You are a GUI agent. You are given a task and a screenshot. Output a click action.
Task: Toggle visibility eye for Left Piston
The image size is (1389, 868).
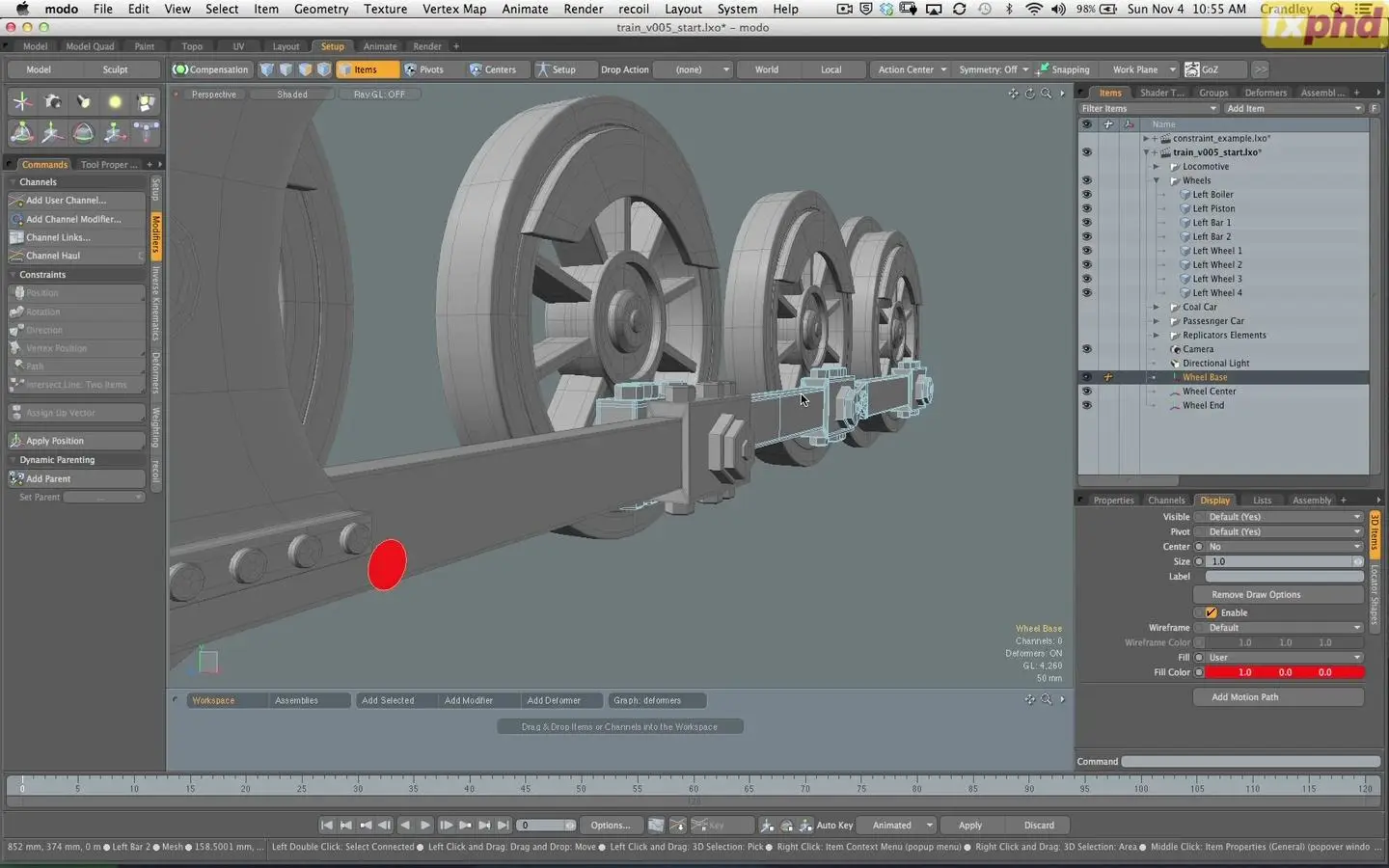(1086, 208)
